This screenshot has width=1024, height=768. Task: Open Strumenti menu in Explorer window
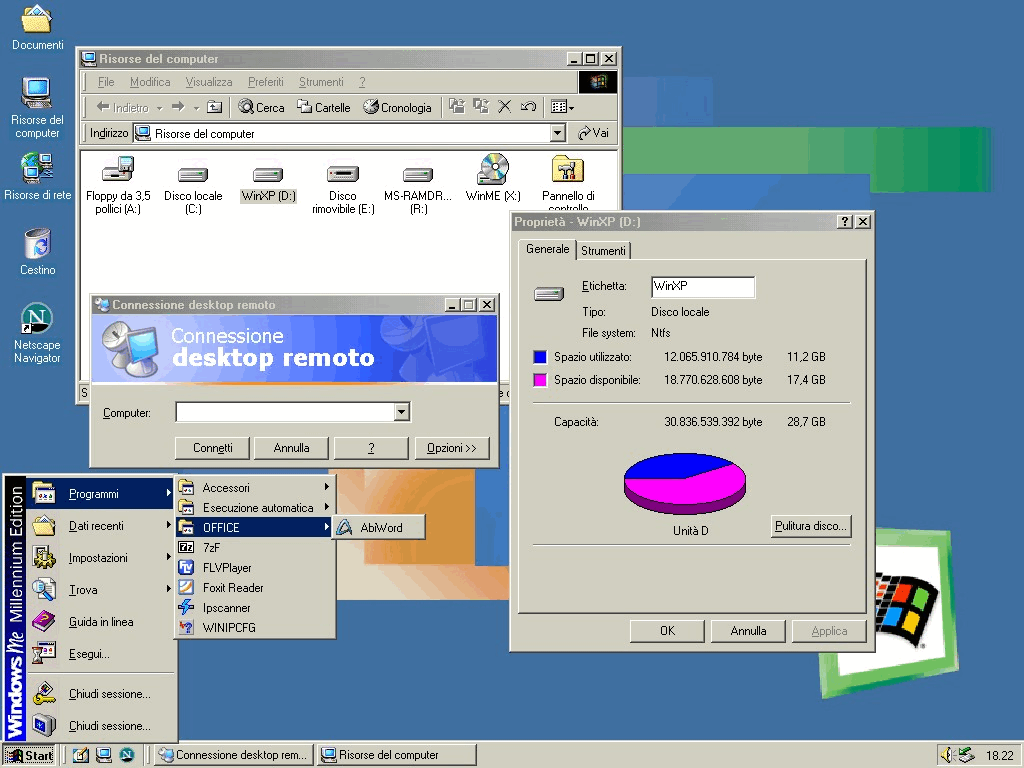321,82
